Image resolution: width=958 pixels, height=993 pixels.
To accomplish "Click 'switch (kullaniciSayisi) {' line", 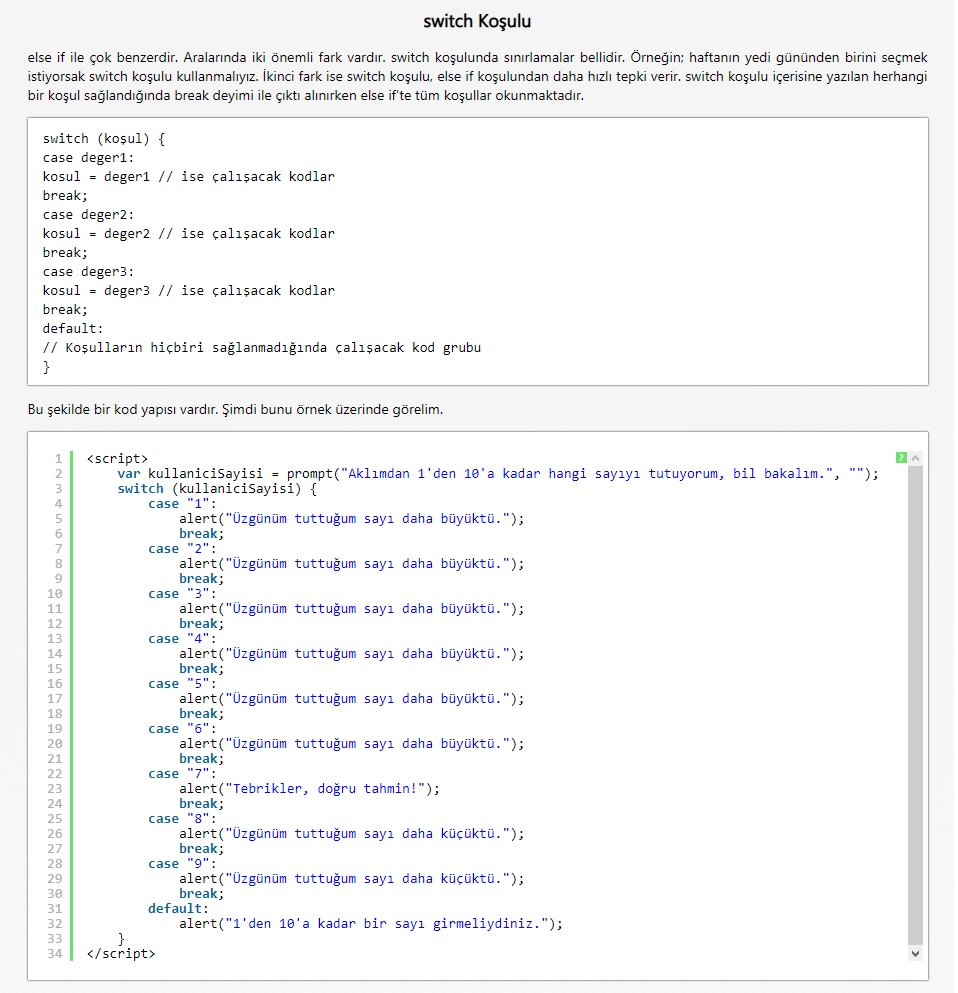I will tap(217, 489).
